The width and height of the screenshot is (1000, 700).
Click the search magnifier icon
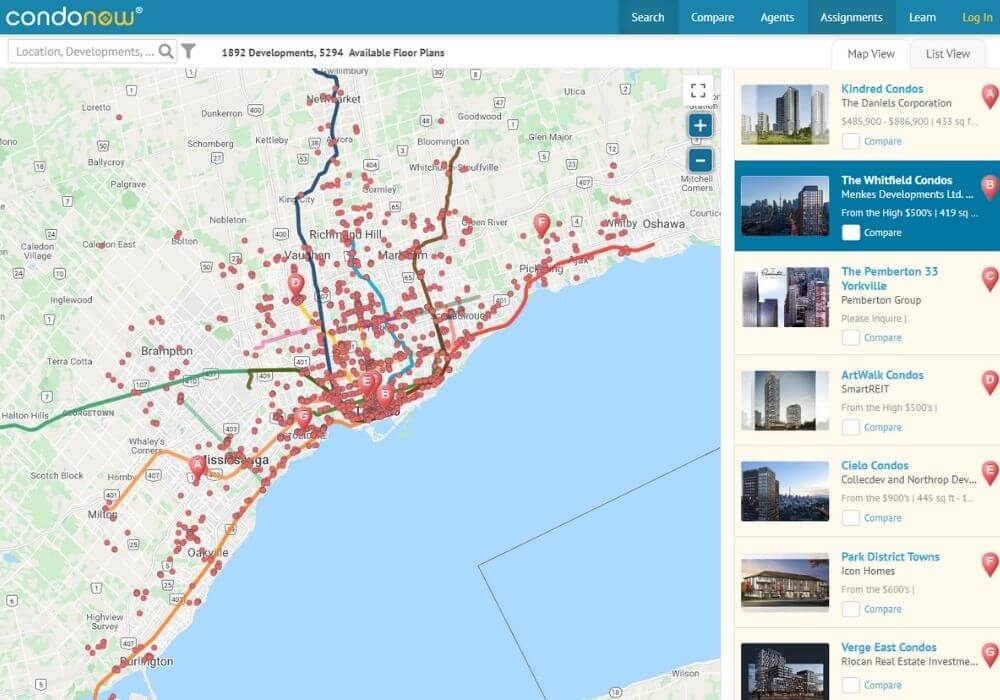[166, 52]
